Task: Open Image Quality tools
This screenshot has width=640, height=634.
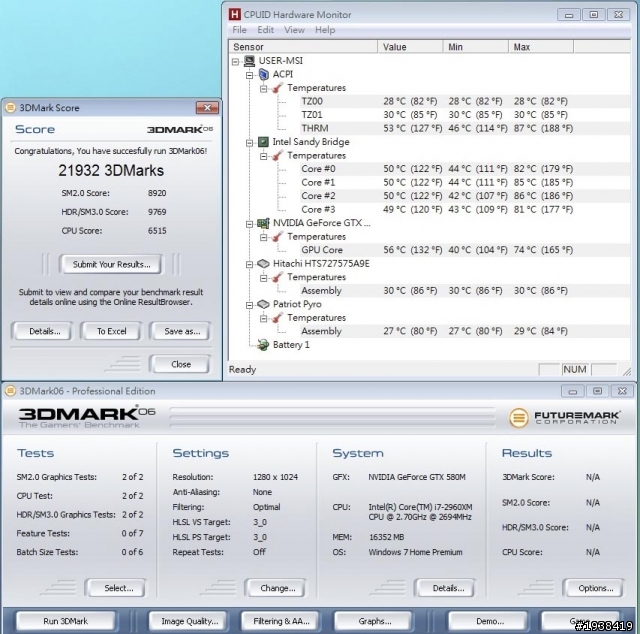Action: pyautogui.click(x=189, y=621)
